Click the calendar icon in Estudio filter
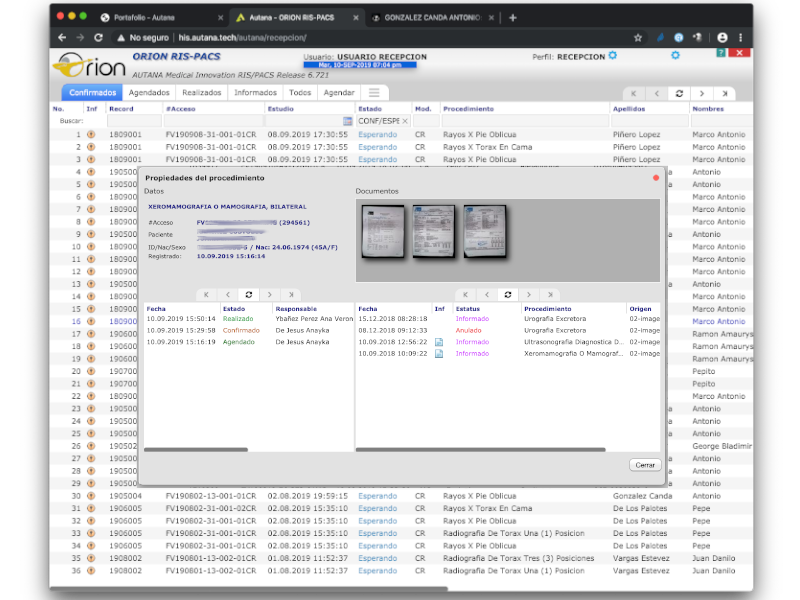Screen dimensions: 800x600 347,121
